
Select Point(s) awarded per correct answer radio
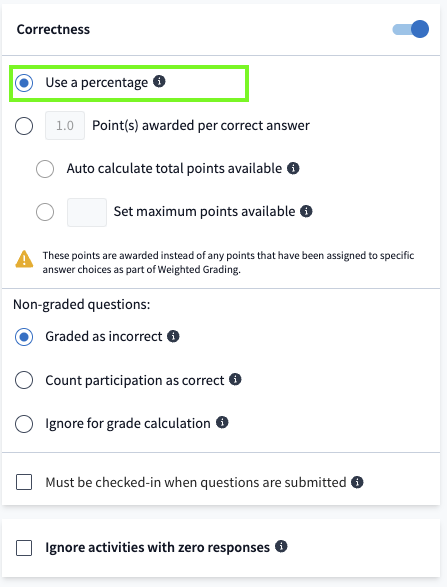[24, 126]
